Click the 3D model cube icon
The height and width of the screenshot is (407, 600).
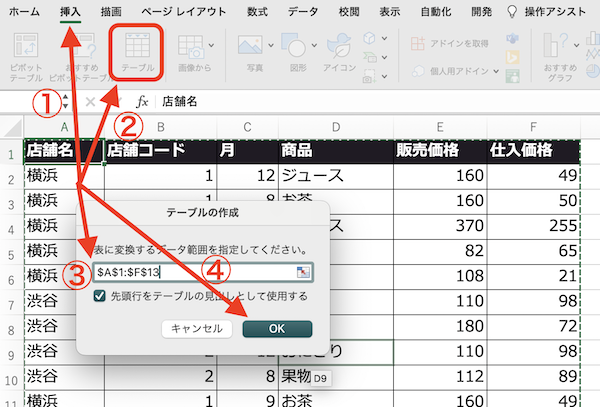point(369,38)
